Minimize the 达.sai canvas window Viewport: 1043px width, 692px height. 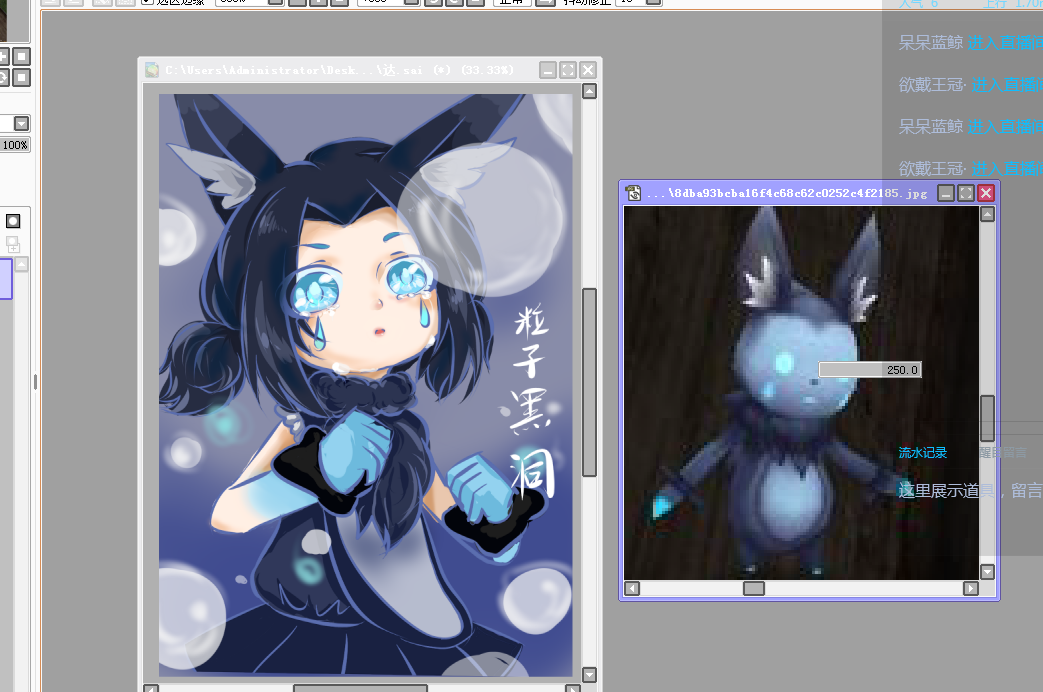point(547,70)
